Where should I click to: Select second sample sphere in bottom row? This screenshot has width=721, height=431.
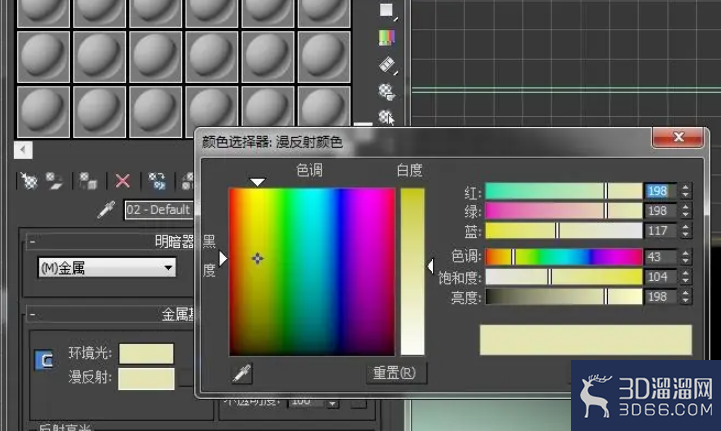click(x=100, y=112)
